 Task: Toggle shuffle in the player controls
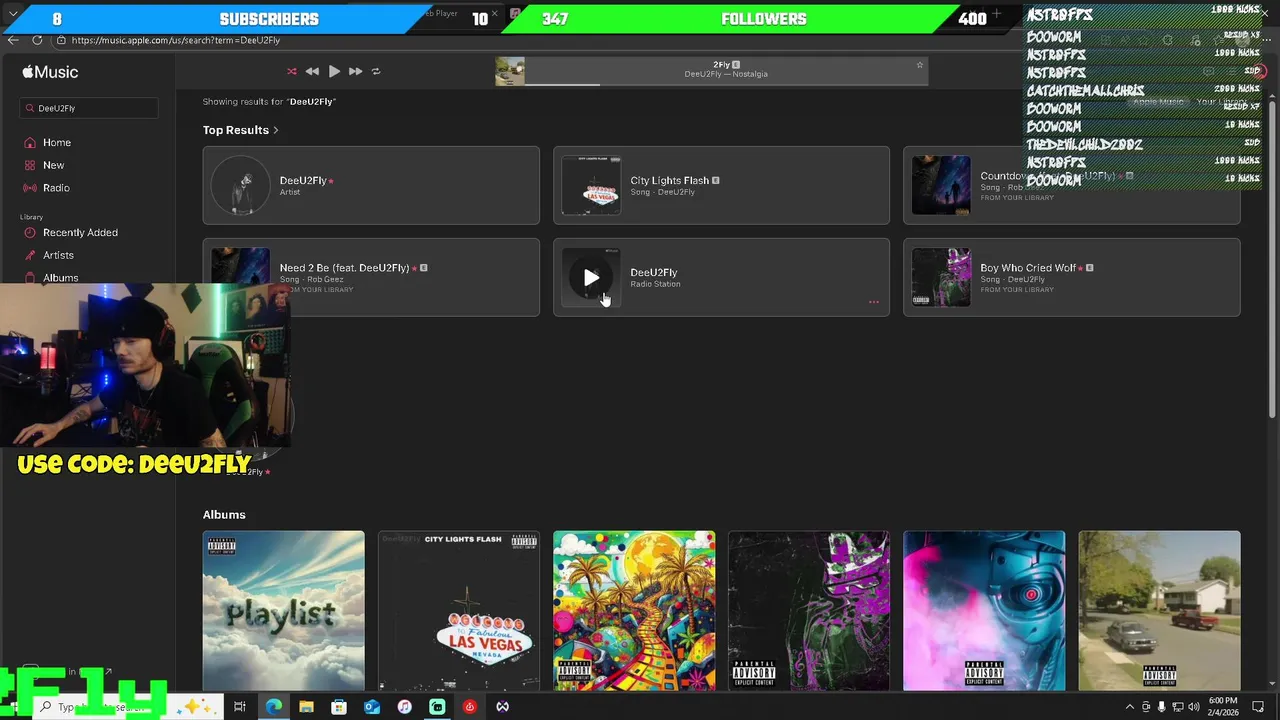click(x=292, y=71)
